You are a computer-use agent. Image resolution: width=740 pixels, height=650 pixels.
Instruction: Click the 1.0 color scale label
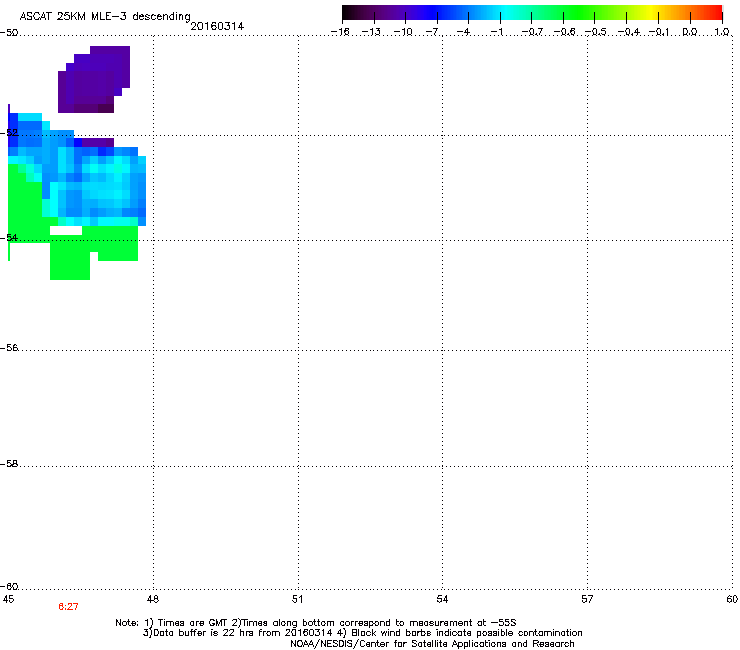coord(722,32)
